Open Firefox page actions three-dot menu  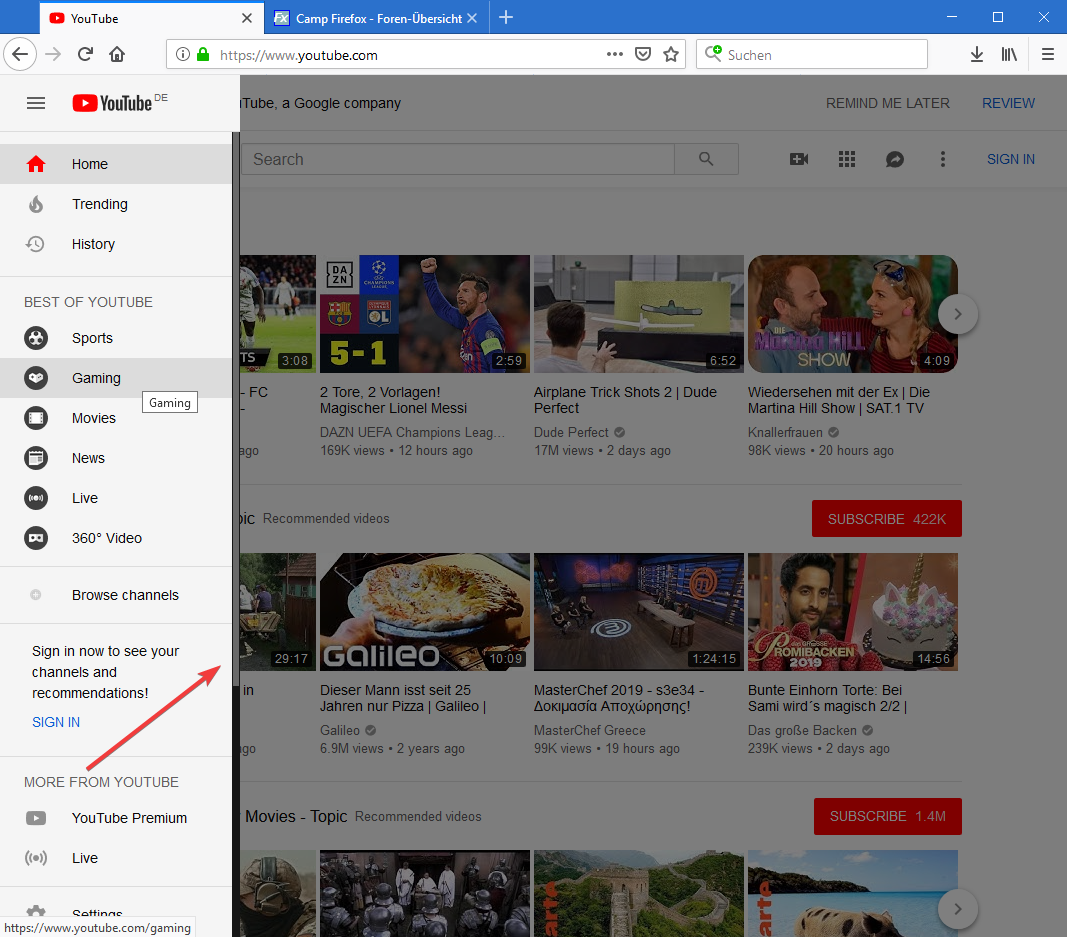(x=615, y=55)
